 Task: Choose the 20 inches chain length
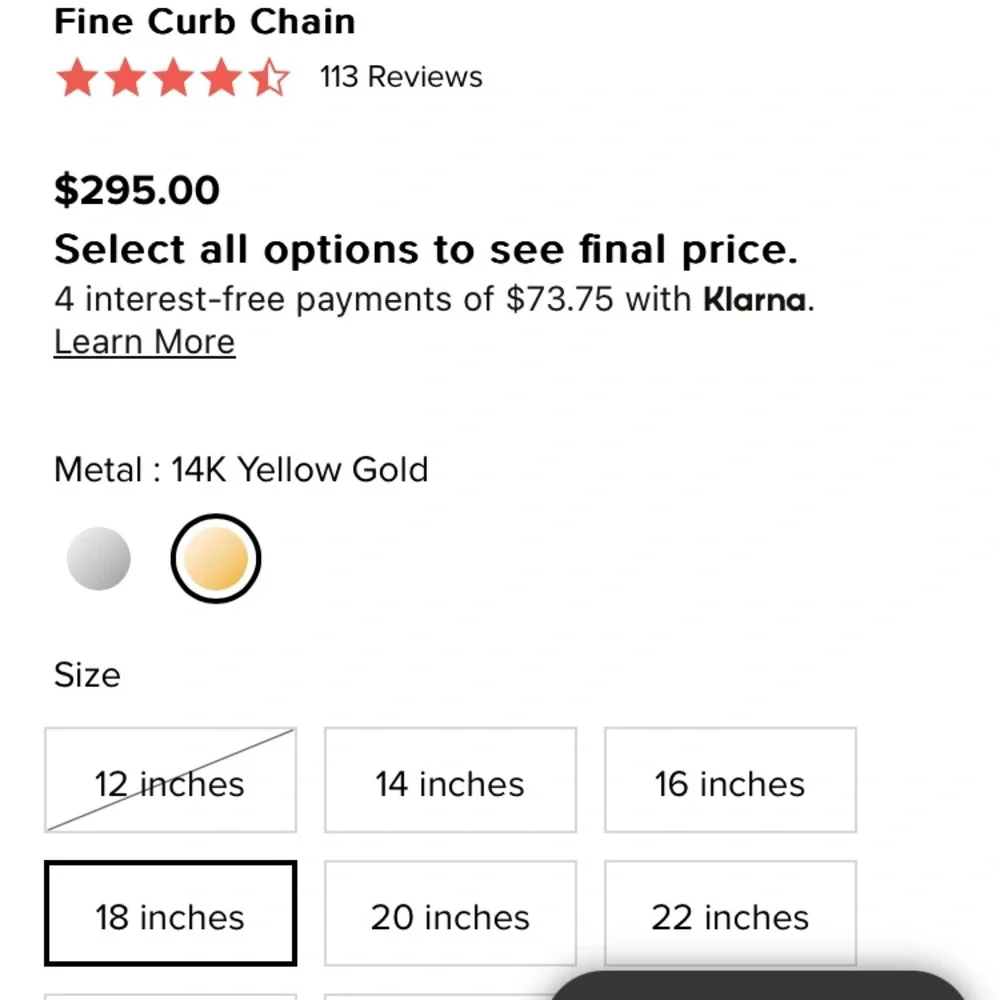[x=450, y=915]
